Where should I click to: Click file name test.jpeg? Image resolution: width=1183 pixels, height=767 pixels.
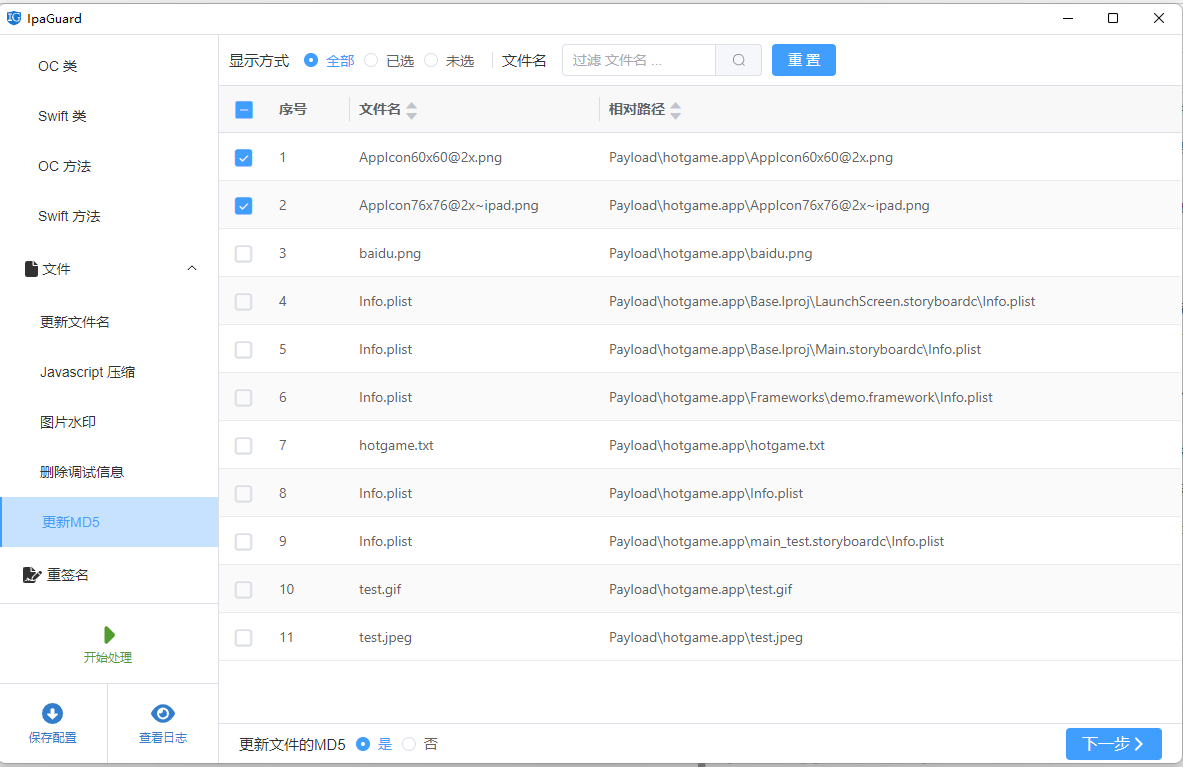click(x=386, y=637)
